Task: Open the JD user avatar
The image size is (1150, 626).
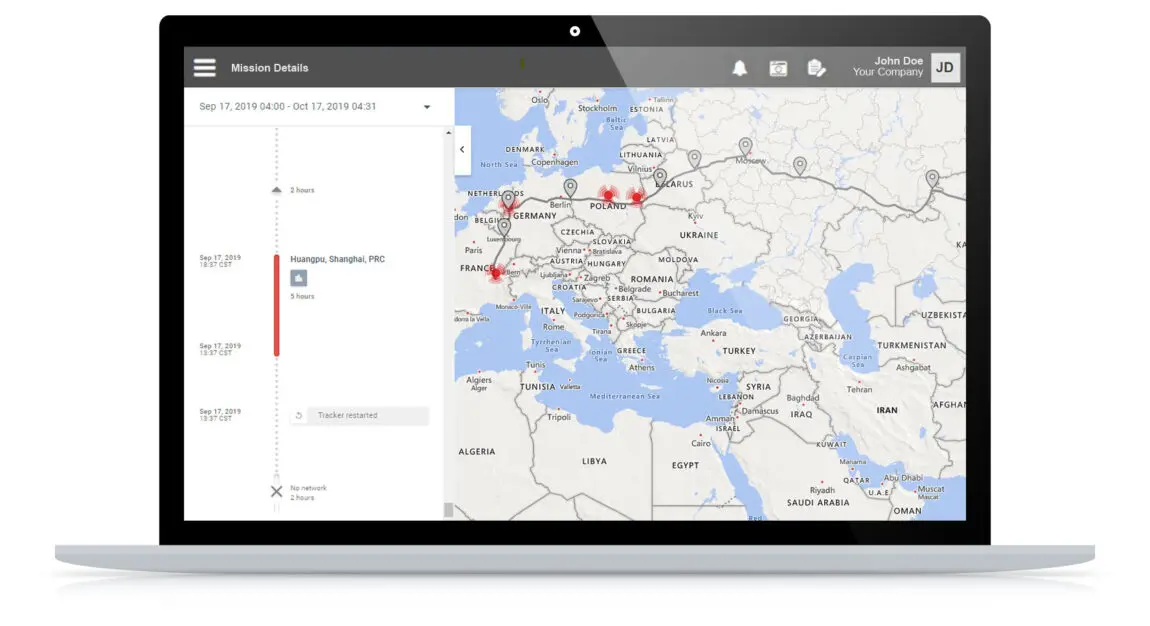Action: point(945,67)
